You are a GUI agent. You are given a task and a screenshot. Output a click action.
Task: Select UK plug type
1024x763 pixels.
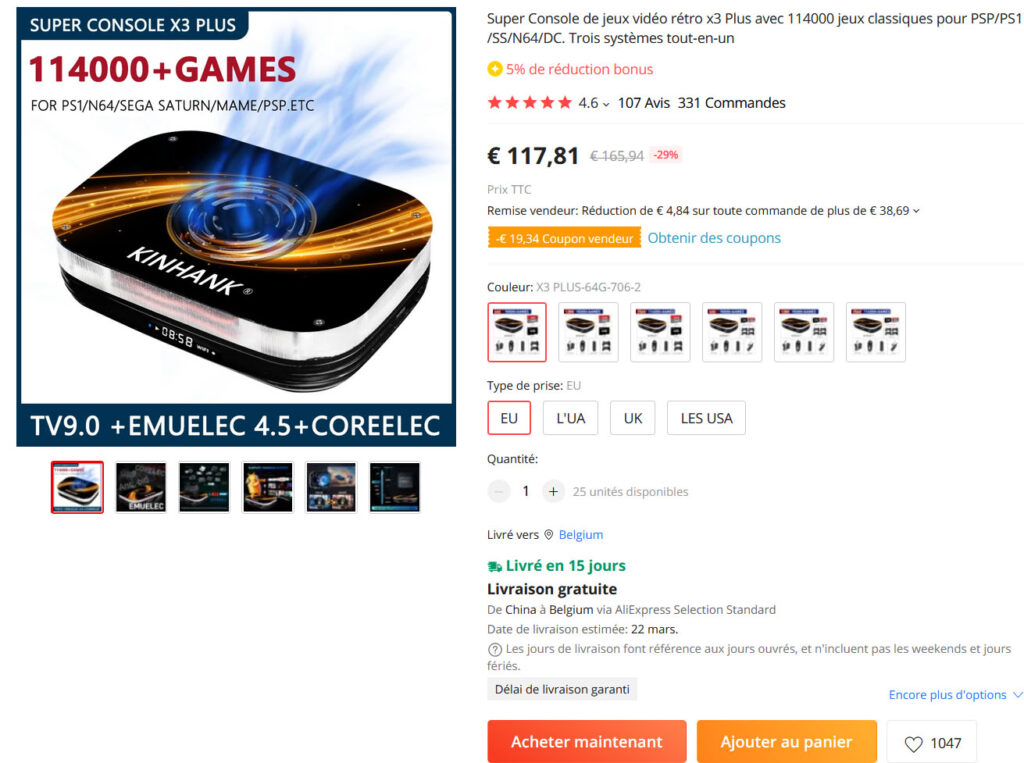[633, 418]
